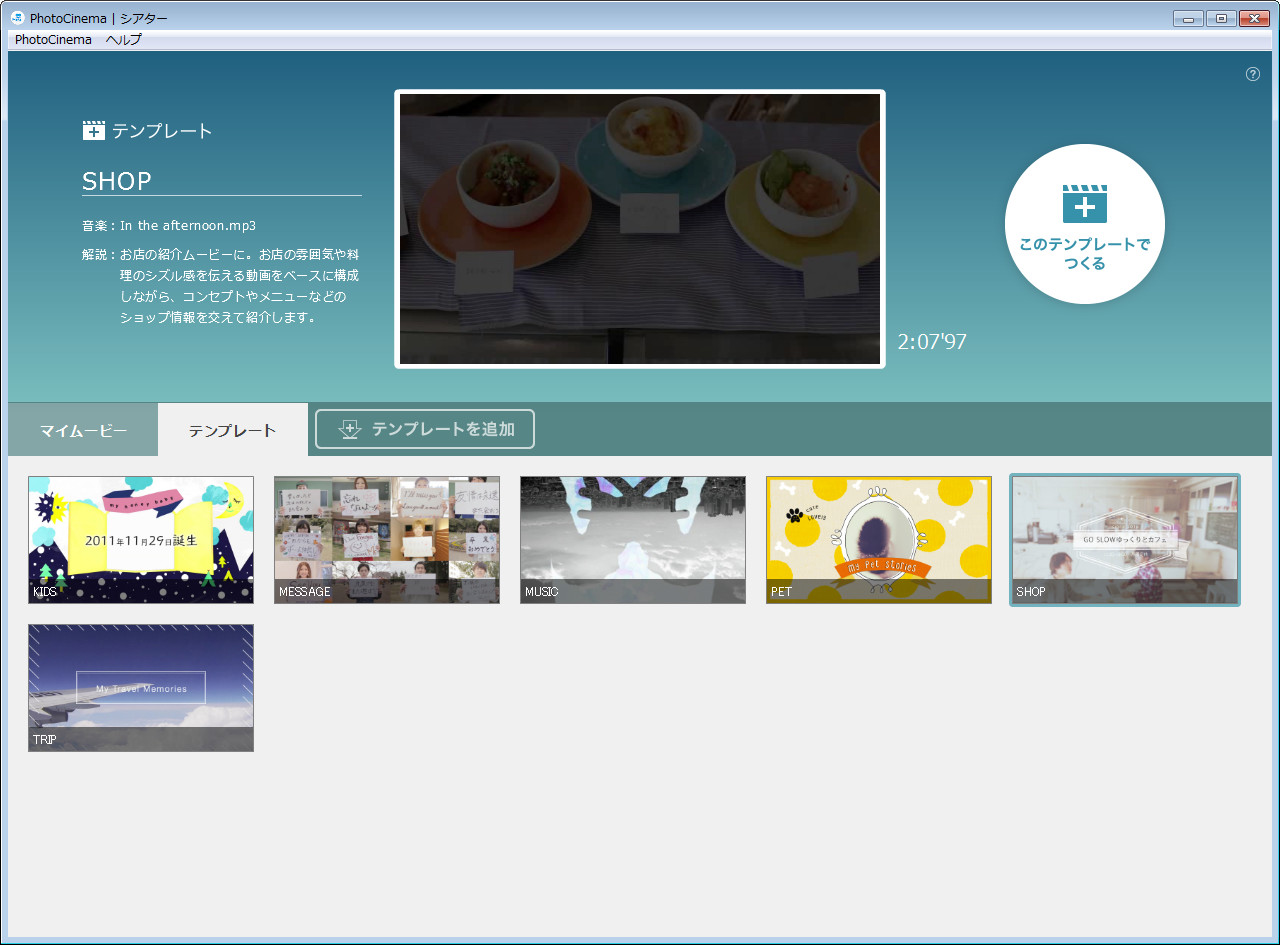The height and width of the screenshot is (945, 1280).
Task: Pick the MUSIC template thumbnail
Action: click(633, 540)
